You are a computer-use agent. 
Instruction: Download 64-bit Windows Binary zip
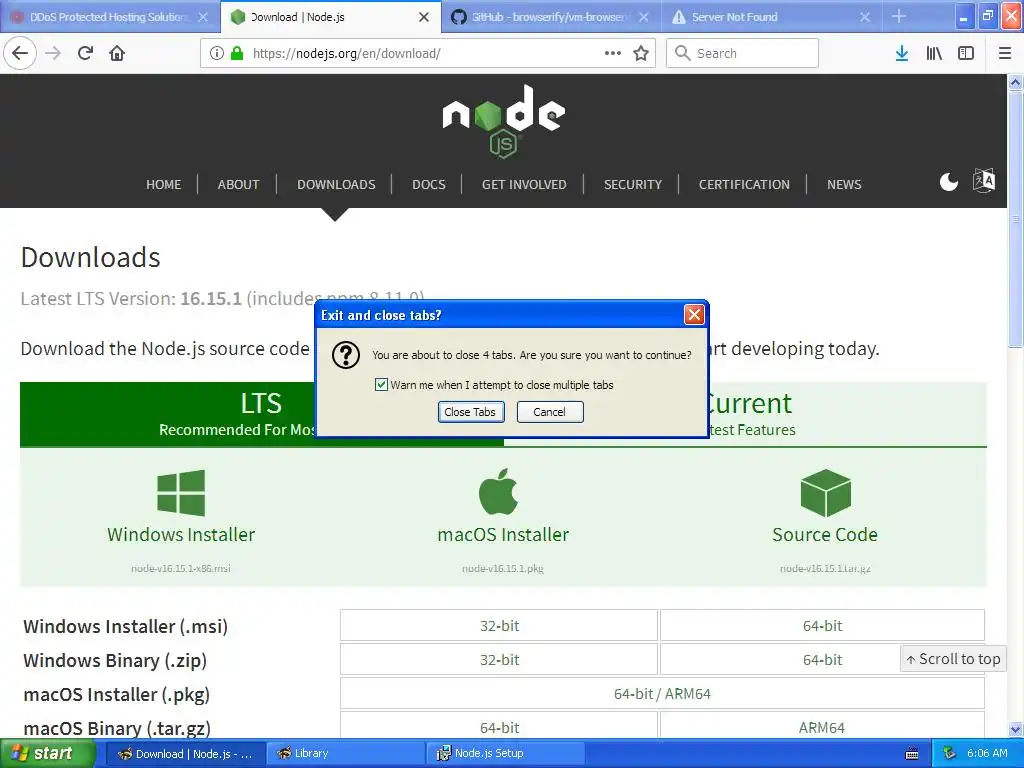click(x=822, y=660)
